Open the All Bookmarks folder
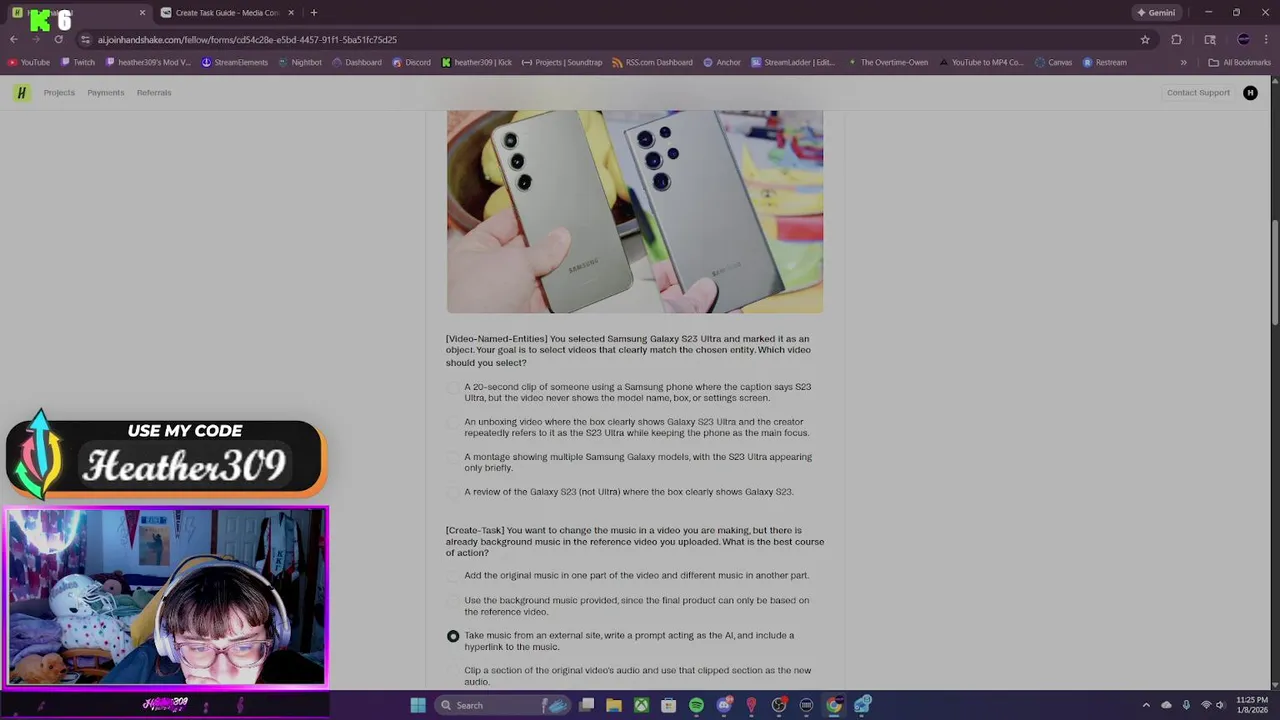This screenshot has height=720, width=1280. point(1240,62)
